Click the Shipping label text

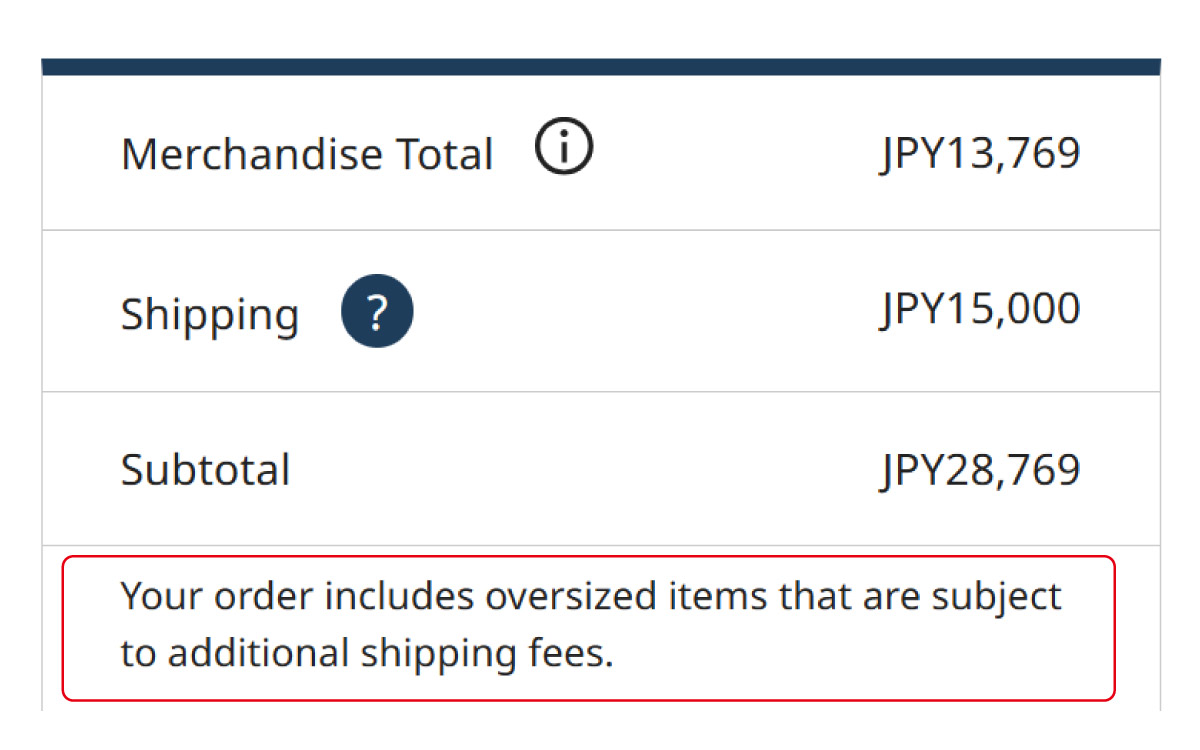[210, 315]
